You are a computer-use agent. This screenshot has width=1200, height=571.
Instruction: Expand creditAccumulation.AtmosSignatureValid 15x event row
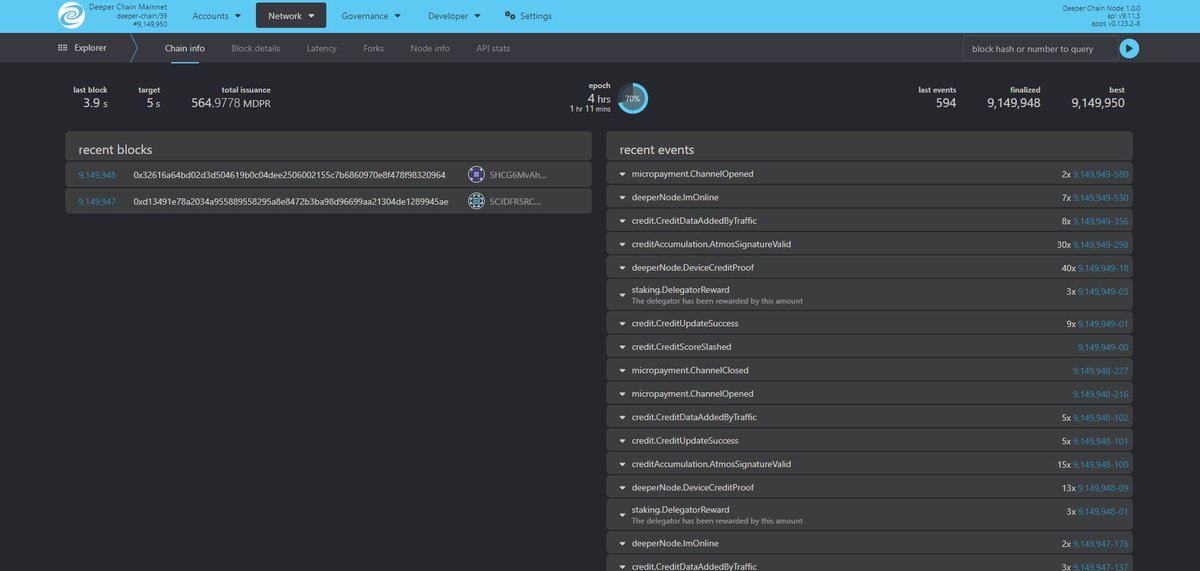(869, 464)
